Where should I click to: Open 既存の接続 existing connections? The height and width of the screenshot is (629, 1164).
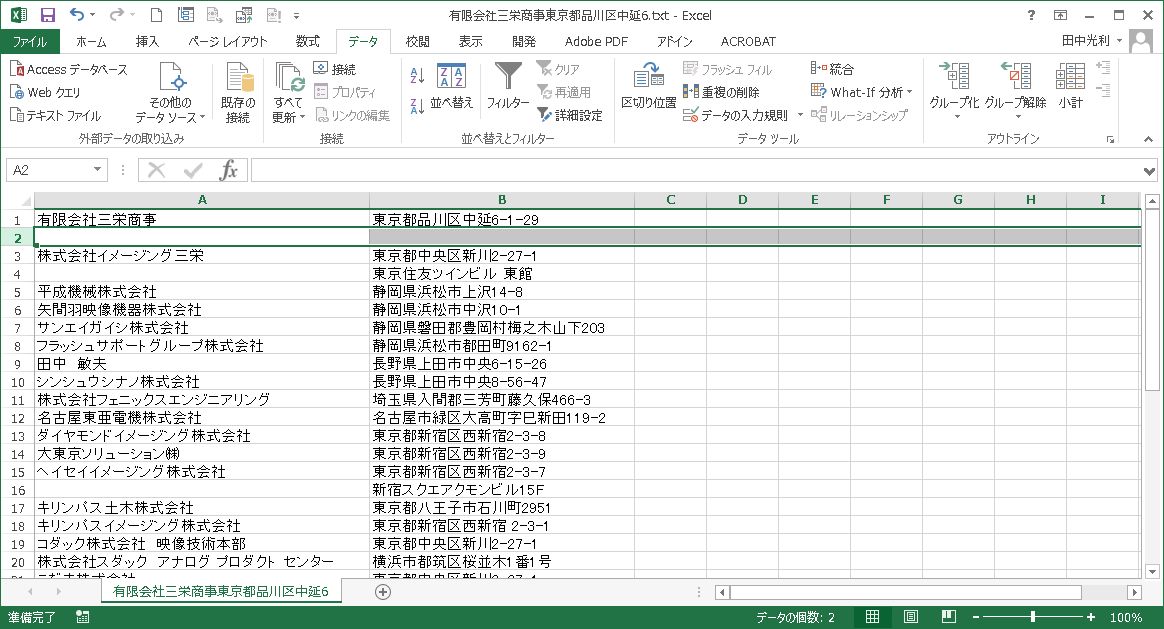pyautogui.click(x=238, y=94)
